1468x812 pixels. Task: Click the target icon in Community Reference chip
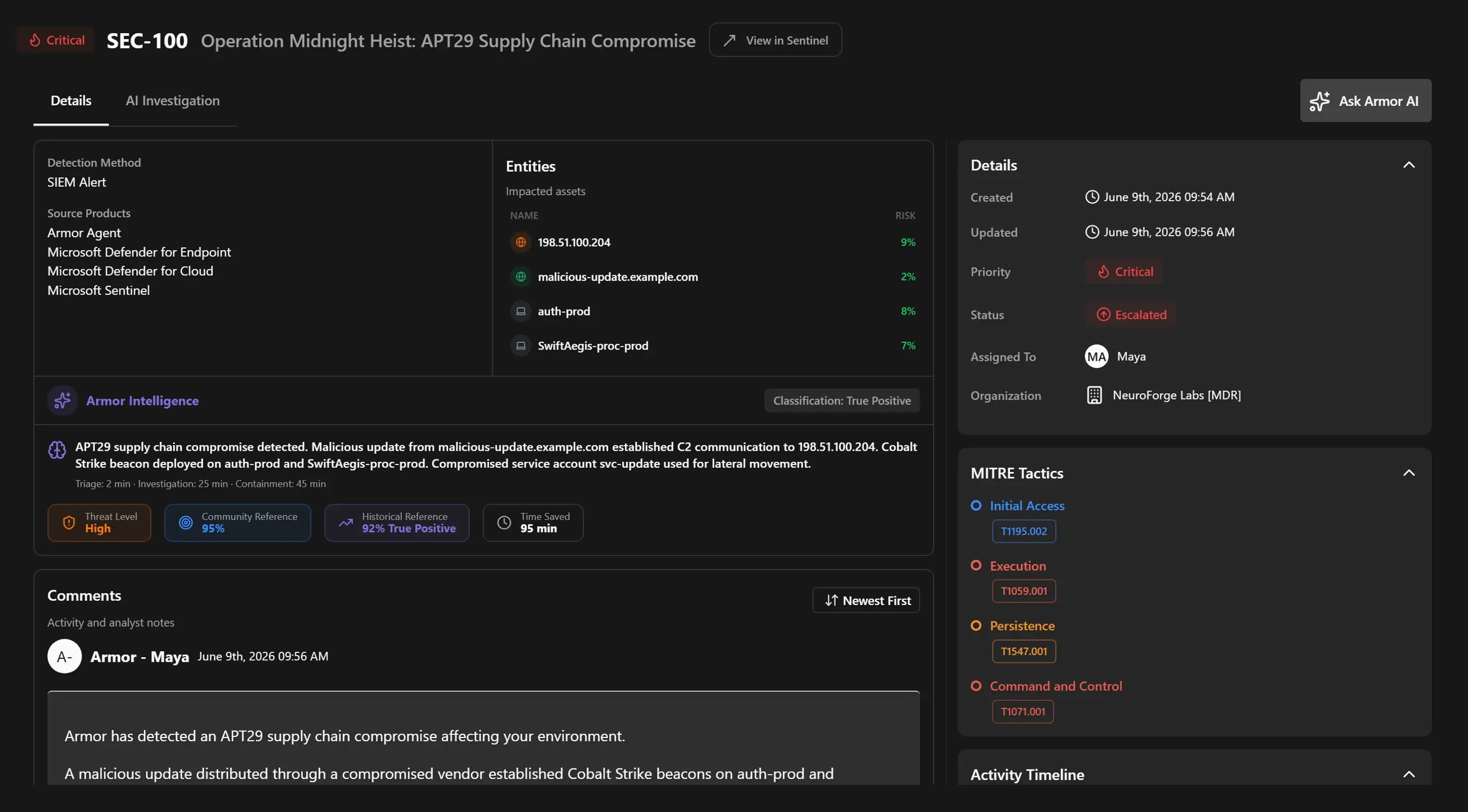(186, 523)
